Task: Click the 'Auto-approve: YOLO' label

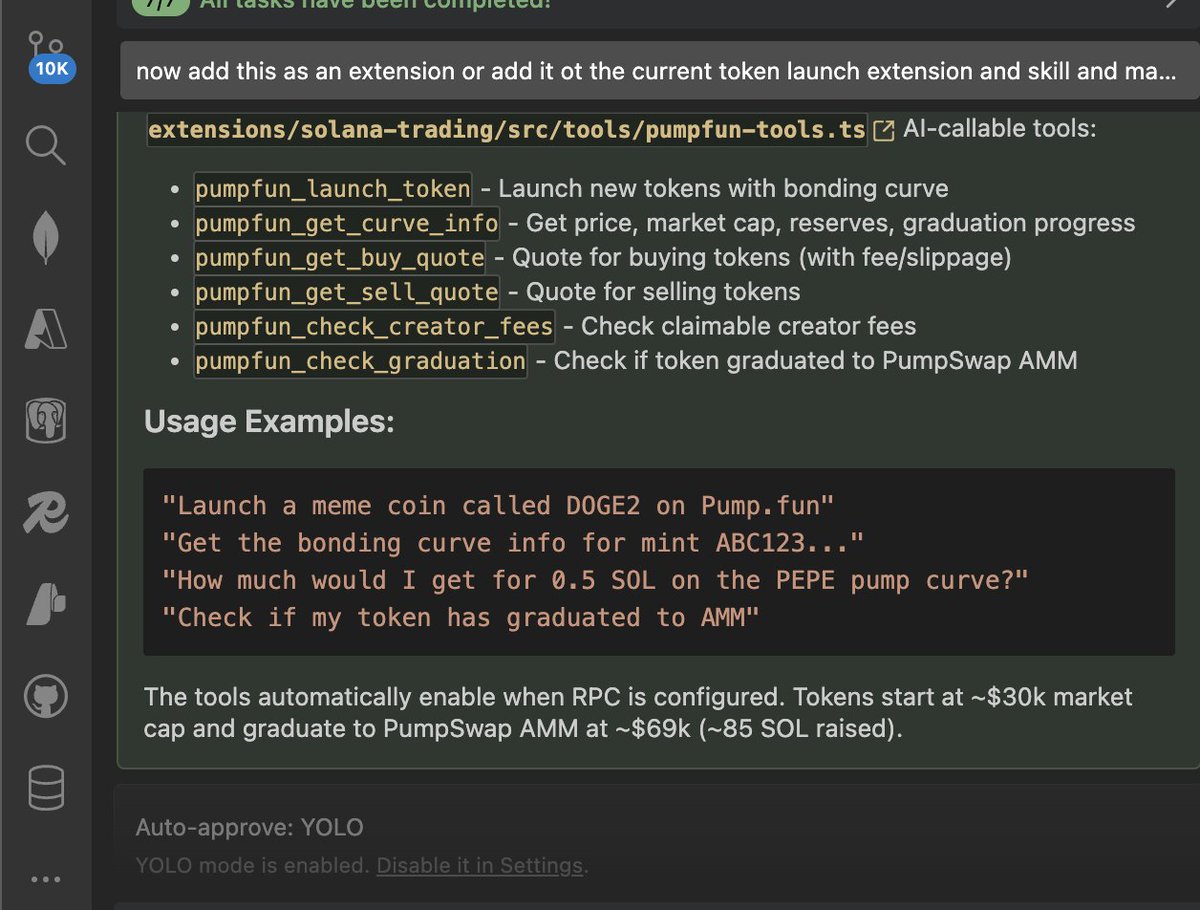Action: point(250,828)
